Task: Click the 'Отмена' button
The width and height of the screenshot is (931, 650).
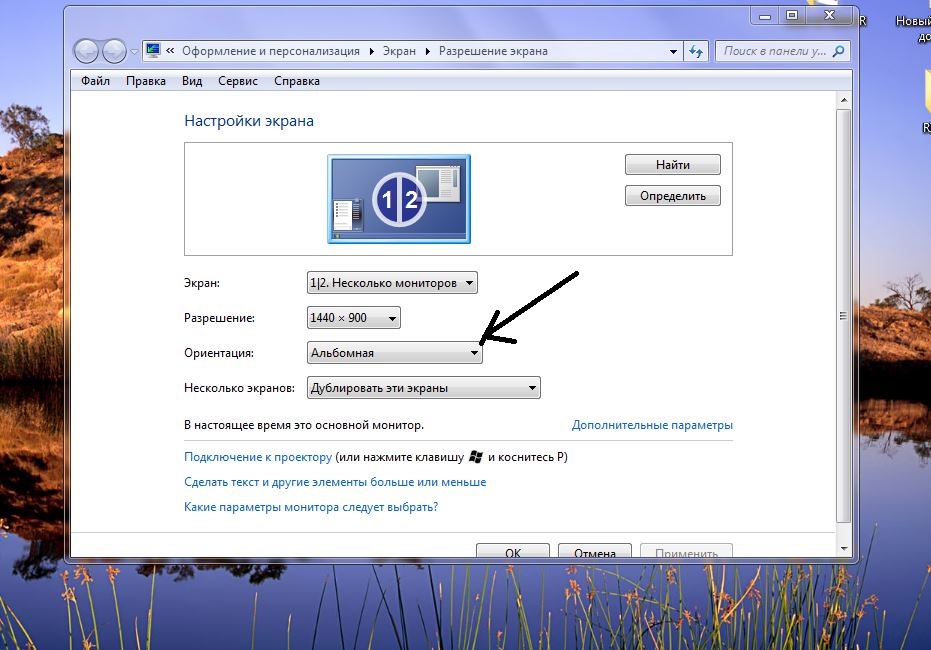Action: (595, 551)
